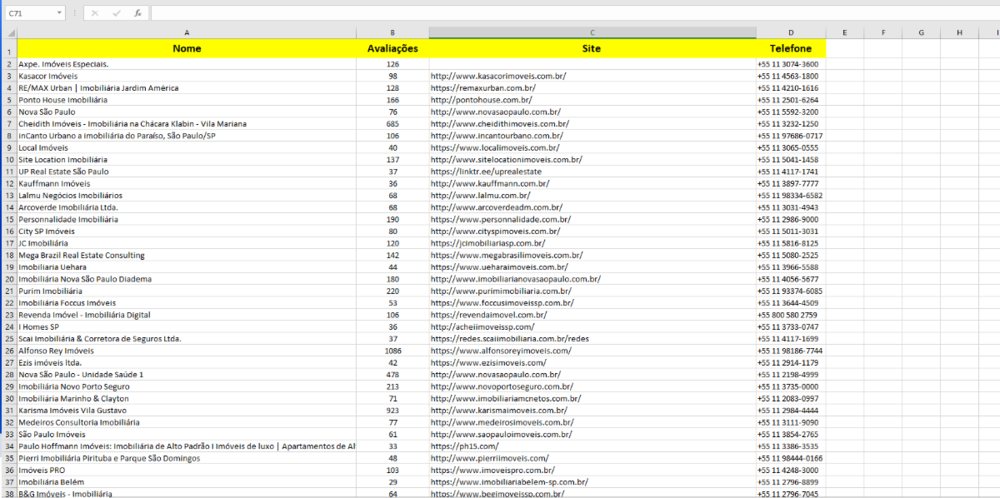Select cell Ponto House Imobiliária

coord(186,100)
